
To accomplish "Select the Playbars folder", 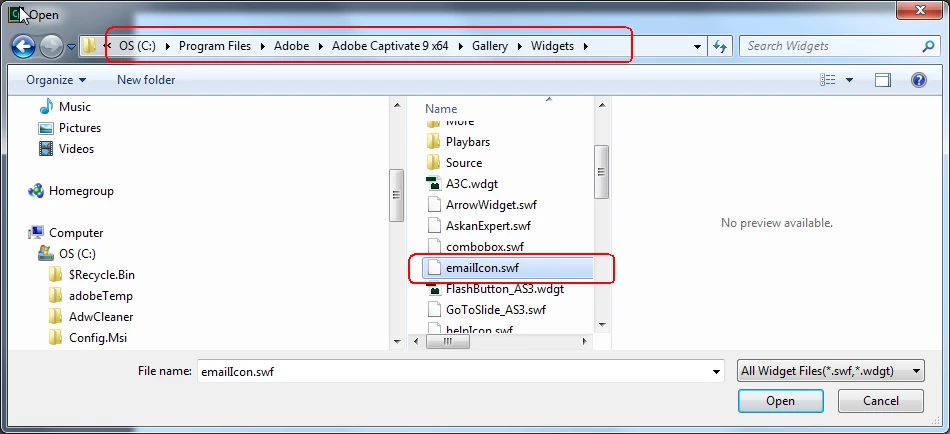I will coord(468,142).
